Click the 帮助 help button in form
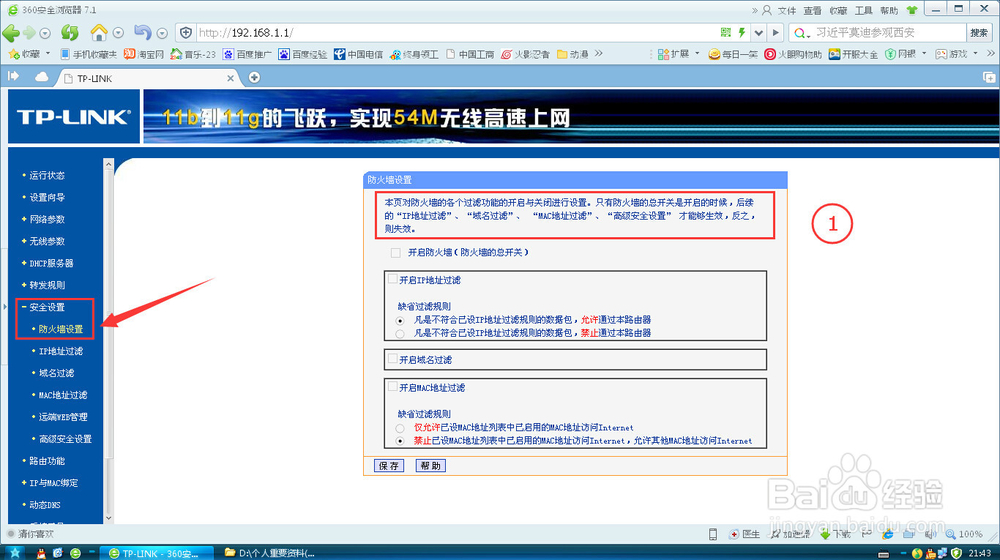Screen dimensions: 1000x560 430,466
